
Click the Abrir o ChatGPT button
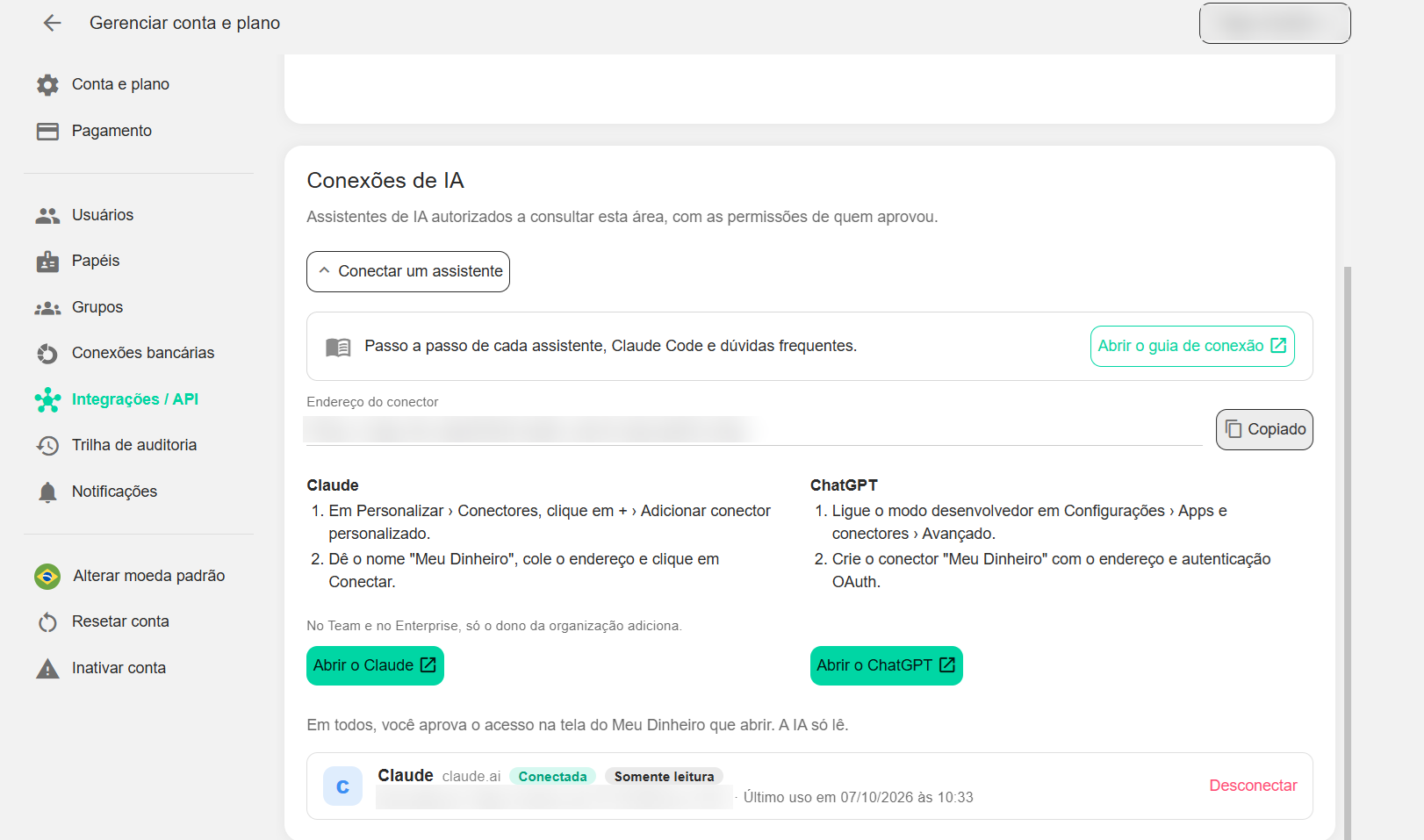(886, 666)
